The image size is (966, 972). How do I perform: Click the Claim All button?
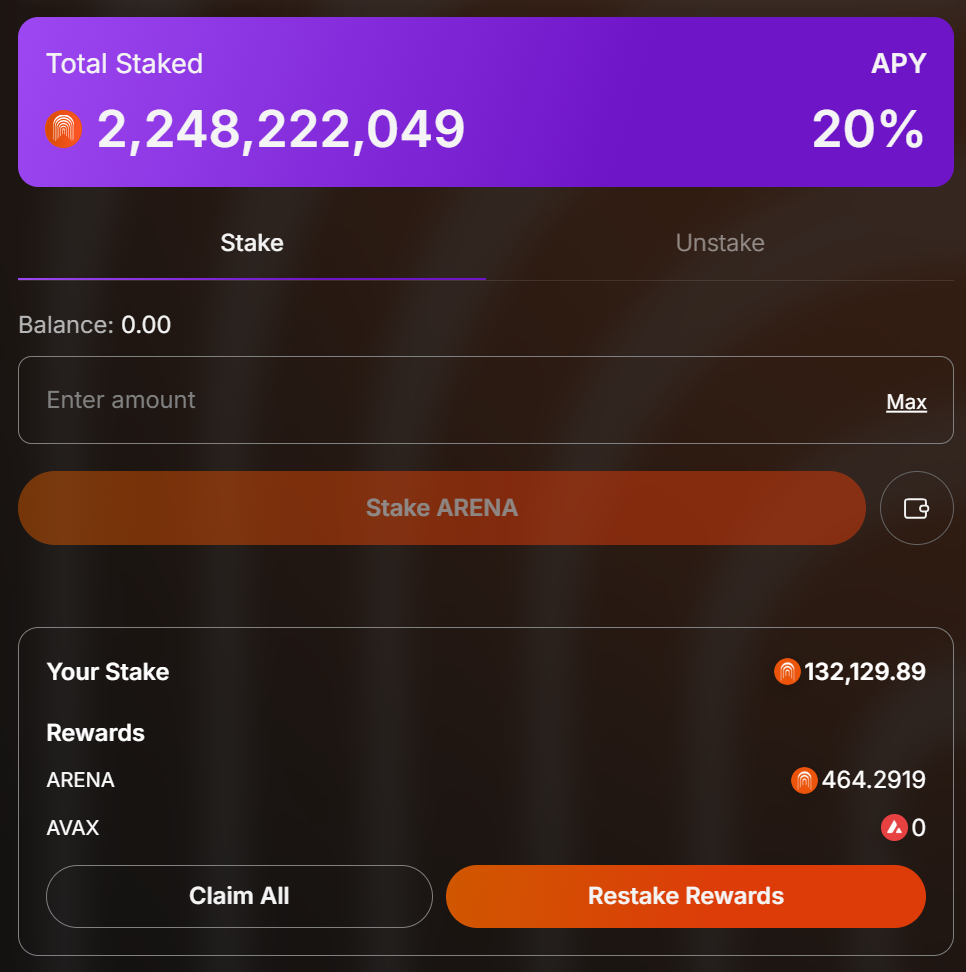pos(239,896)
